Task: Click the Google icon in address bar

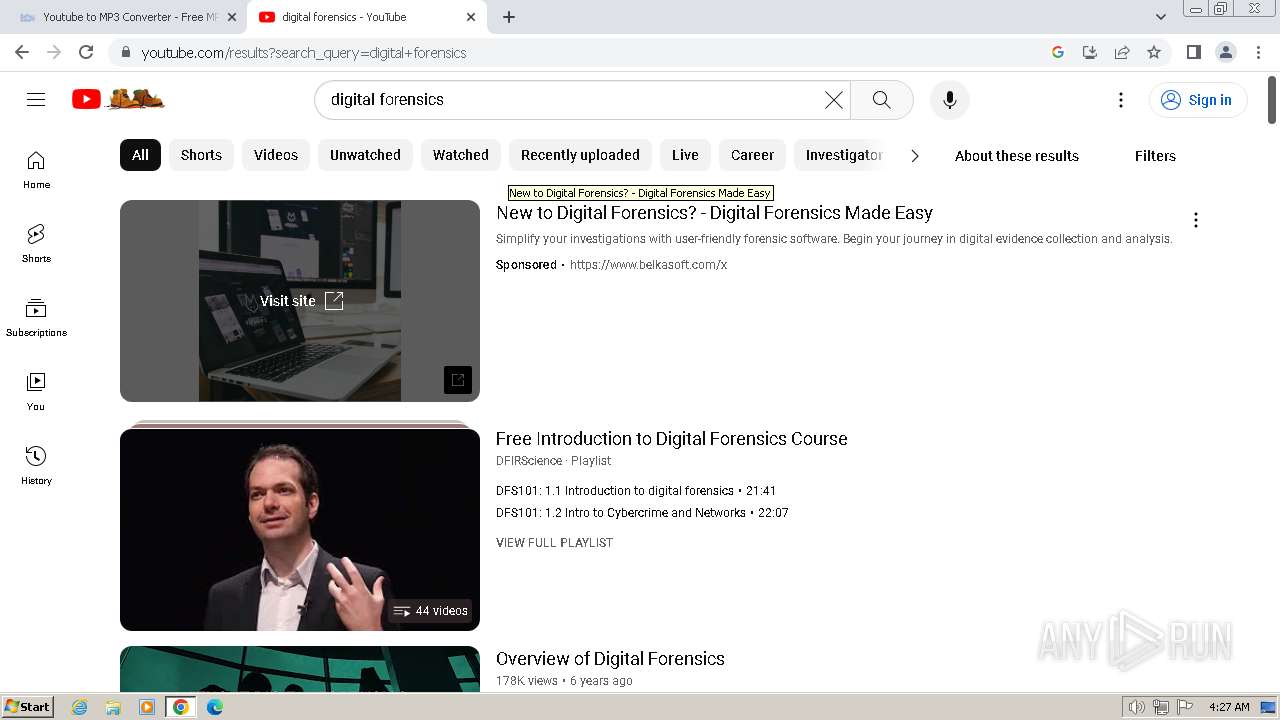Action: (x=1058, y=52)
